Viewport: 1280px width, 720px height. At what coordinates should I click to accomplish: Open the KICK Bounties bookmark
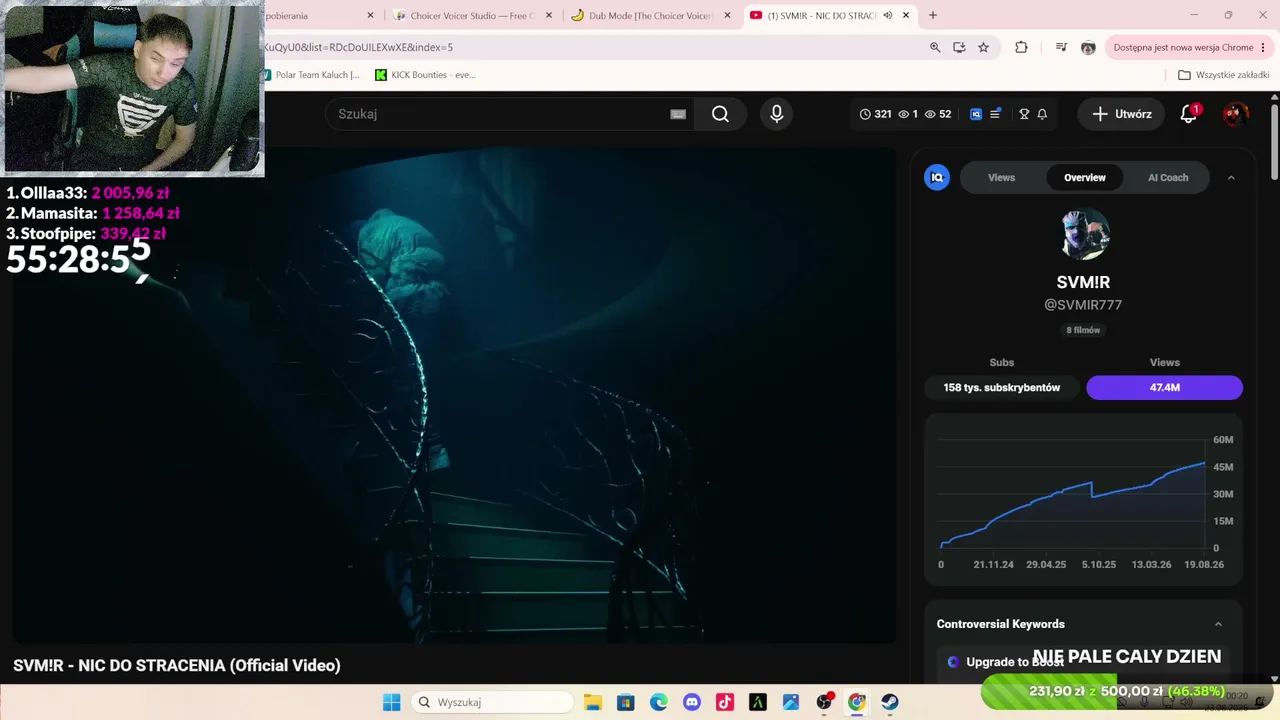pyautogui.click(x=425, y=75)
